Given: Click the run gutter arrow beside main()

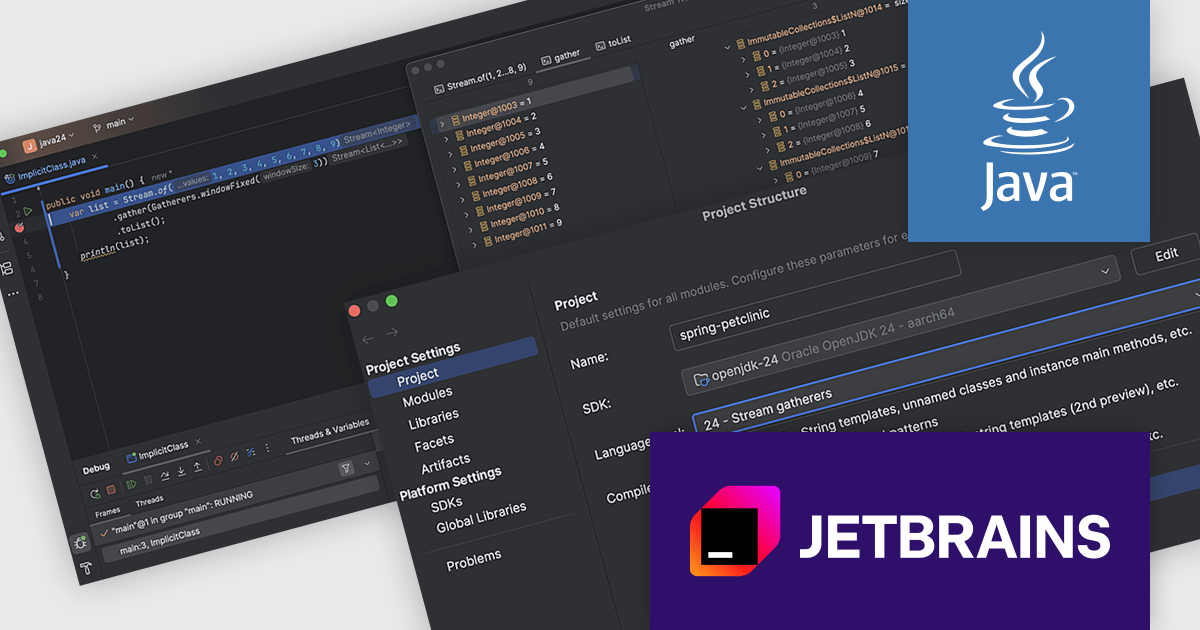Looking at the screenshot, I should (27, 212).
